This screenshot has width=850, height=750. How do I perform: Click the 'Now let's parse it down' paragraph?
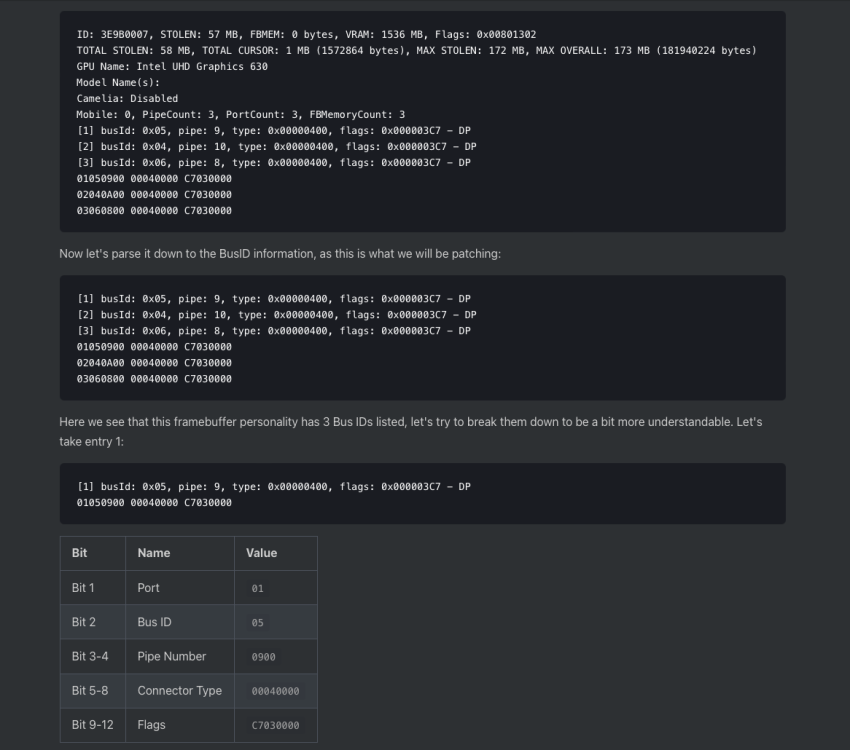coord(280,254)
